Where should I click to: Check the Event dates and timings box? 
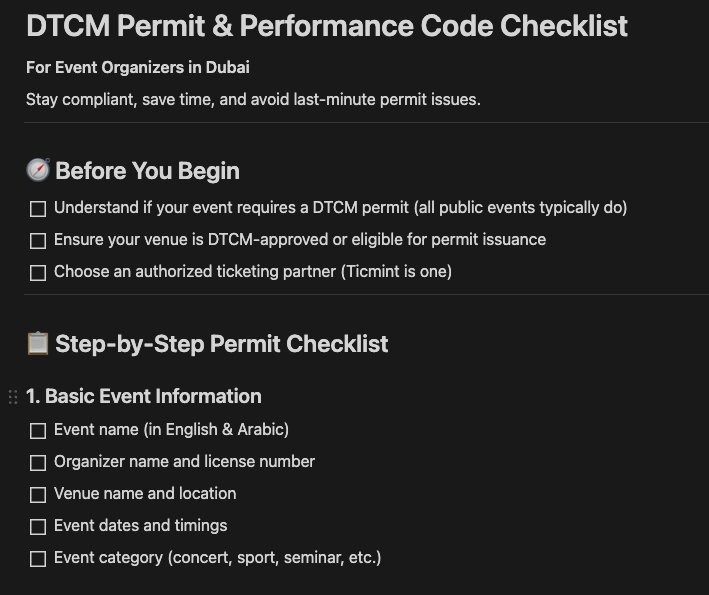coord(38,527)
